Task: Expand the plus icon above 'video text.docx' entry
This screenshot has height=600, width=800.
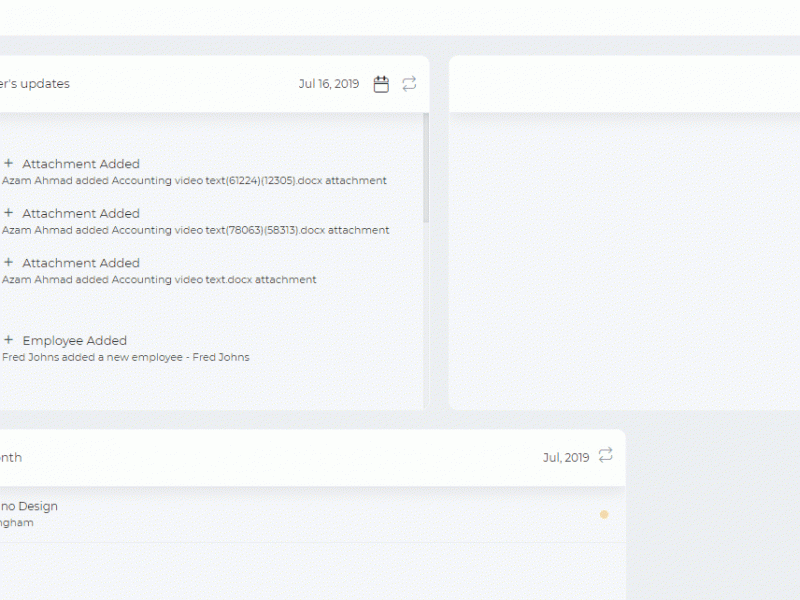Action: 8,262
